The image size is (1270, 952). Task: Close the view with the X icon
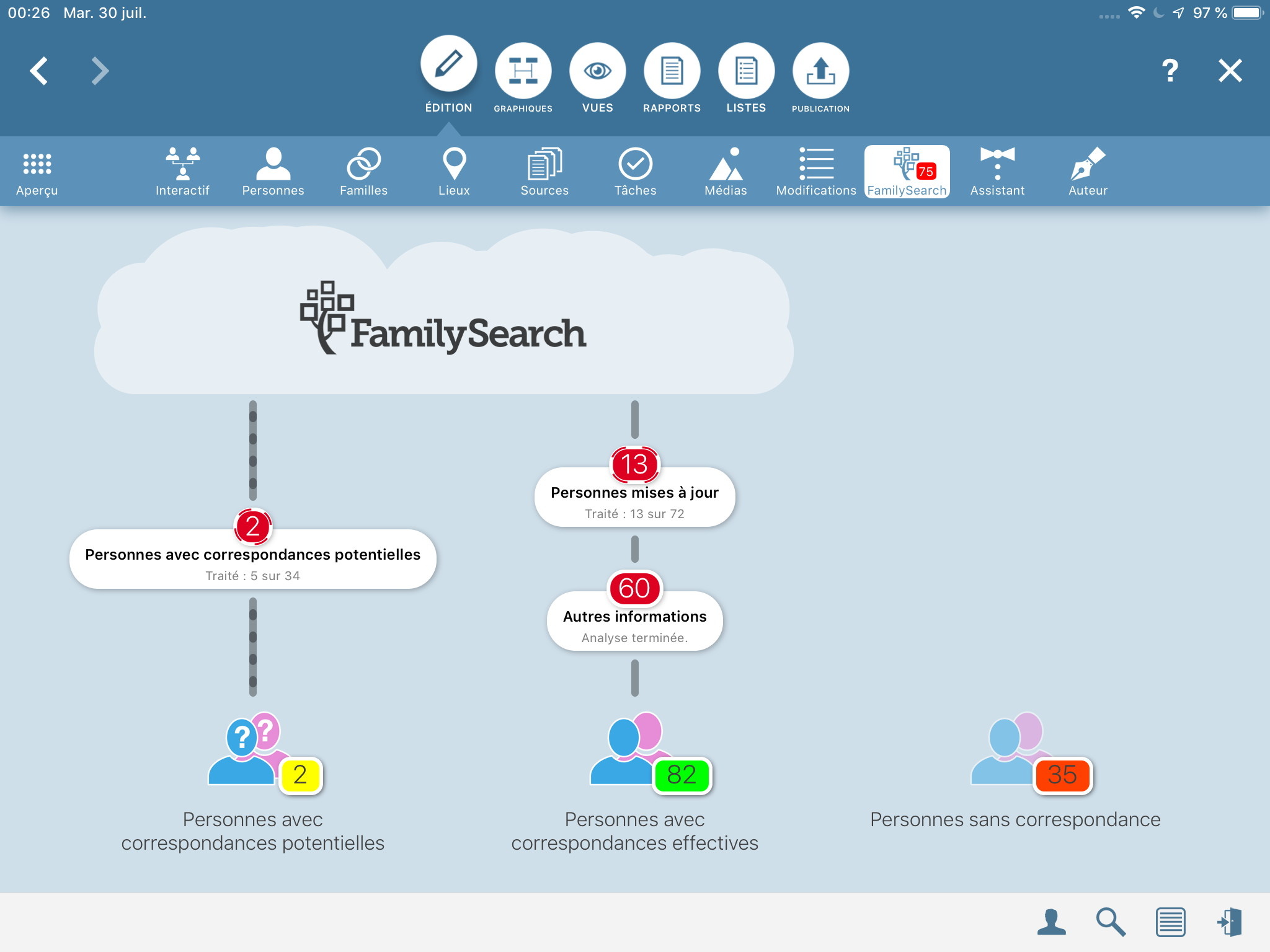(1230, 71)
